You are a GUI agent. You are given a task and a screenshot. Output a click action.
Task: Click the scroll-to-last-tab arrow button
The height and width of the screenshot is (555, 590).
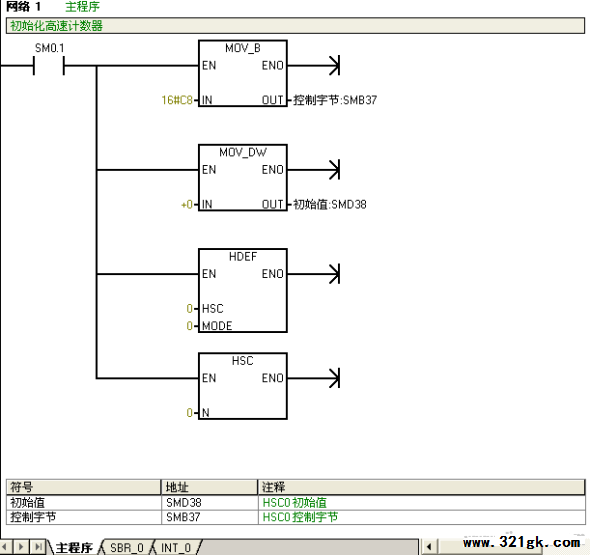38,546
